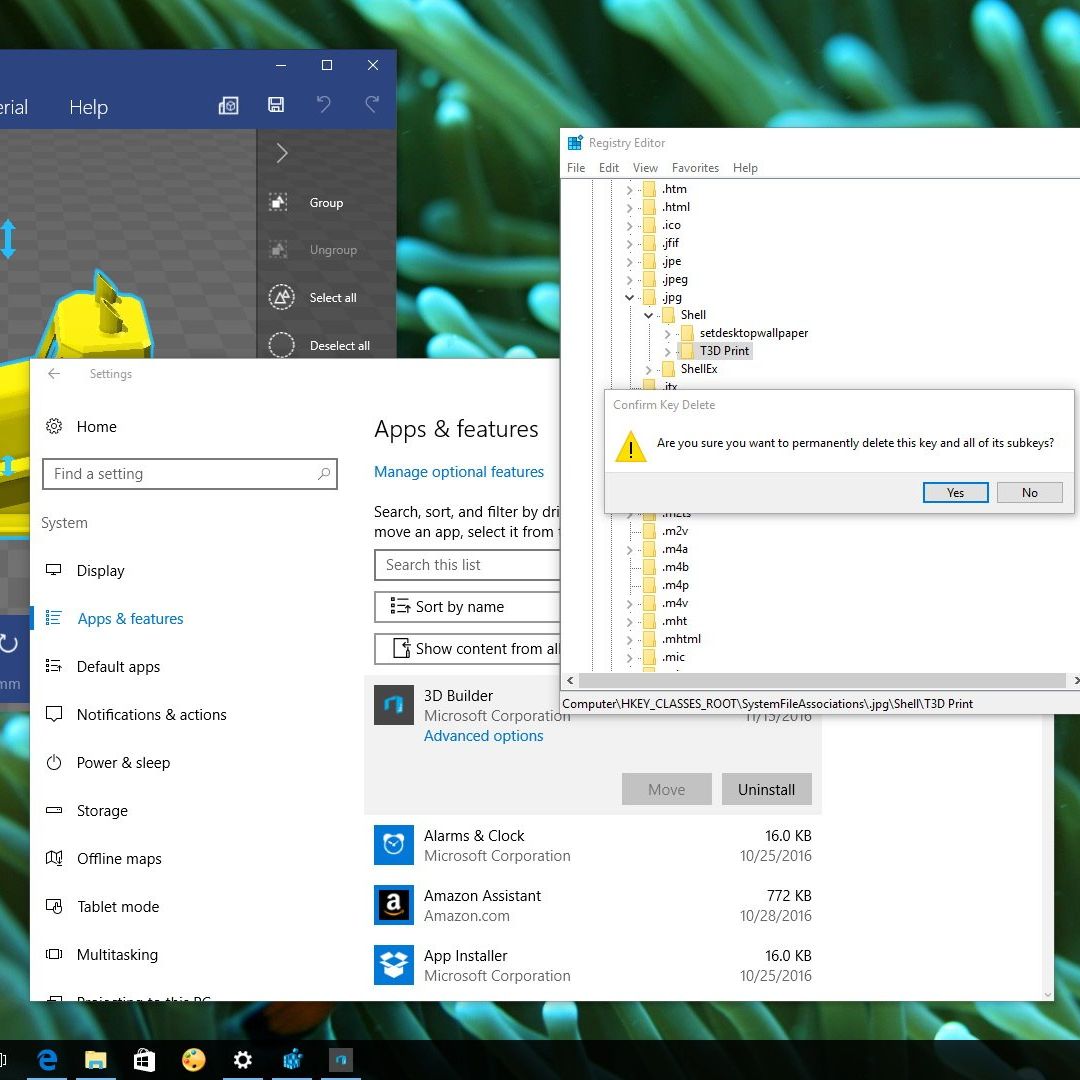The width and height of the screenshot is (1080, 1080).
Task: Go back using the Settings back arrow
Action: pos(54,374)
